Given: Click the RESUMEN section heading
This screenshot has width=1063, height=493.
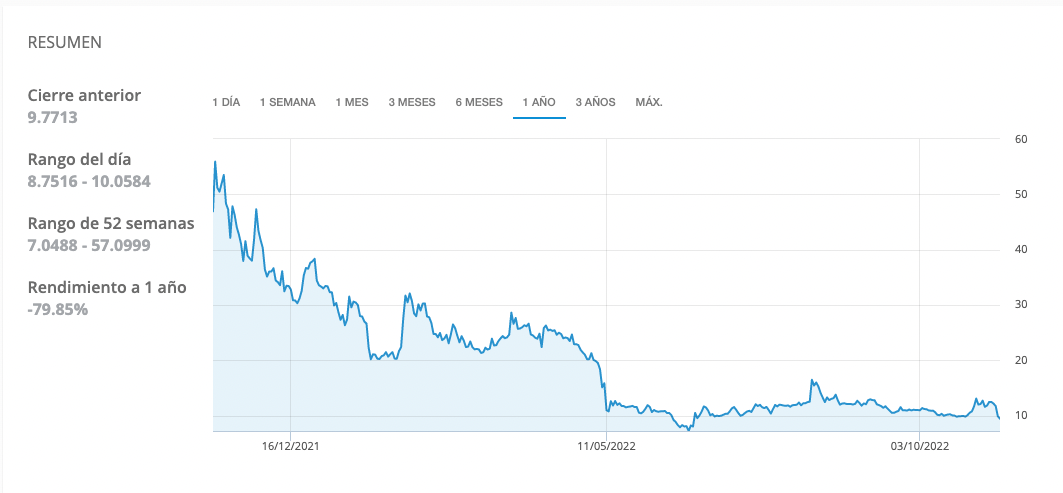Looking at the screenshot, I should 65,43.
